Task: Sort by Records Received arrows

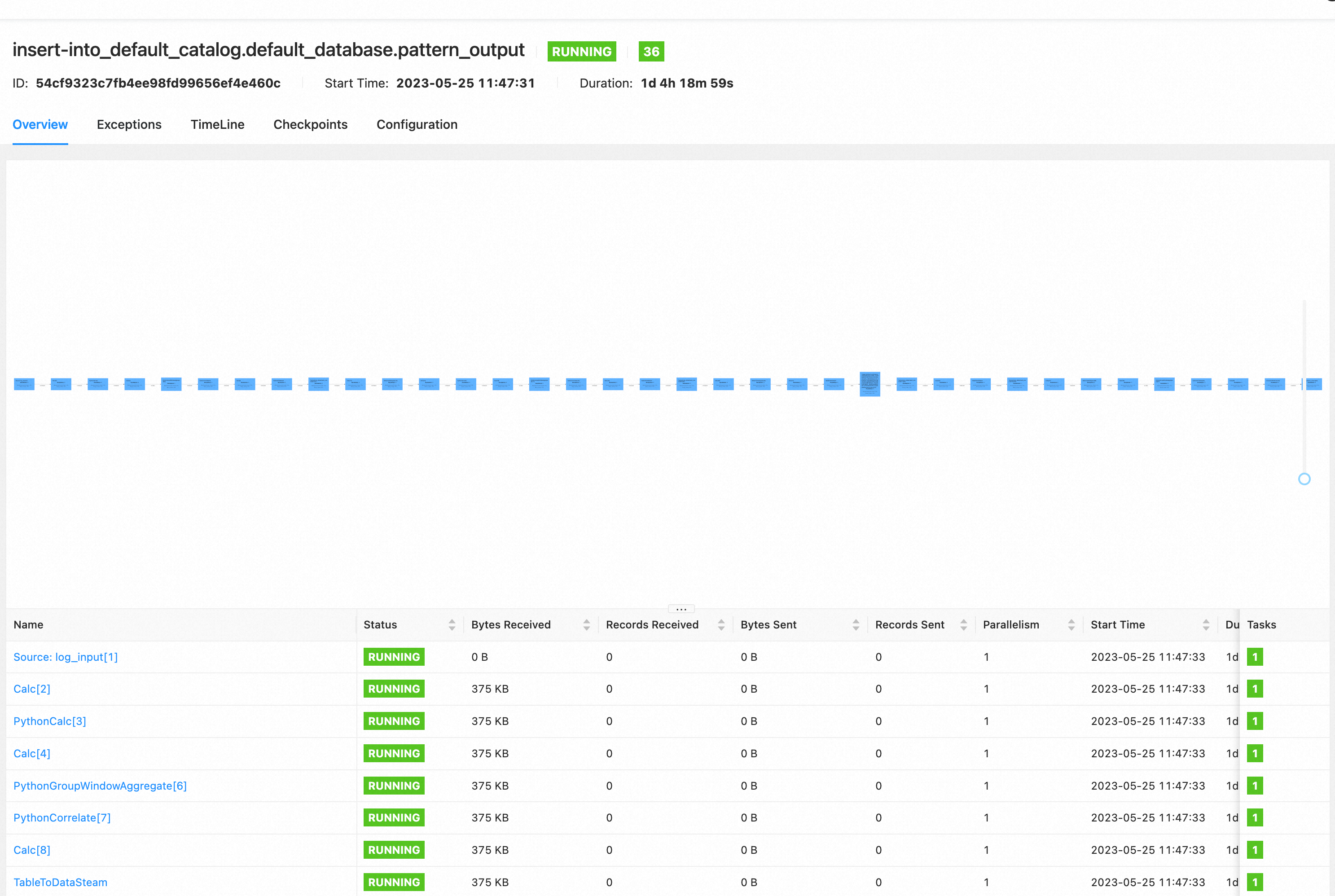Action: click(x=721, y=624)
